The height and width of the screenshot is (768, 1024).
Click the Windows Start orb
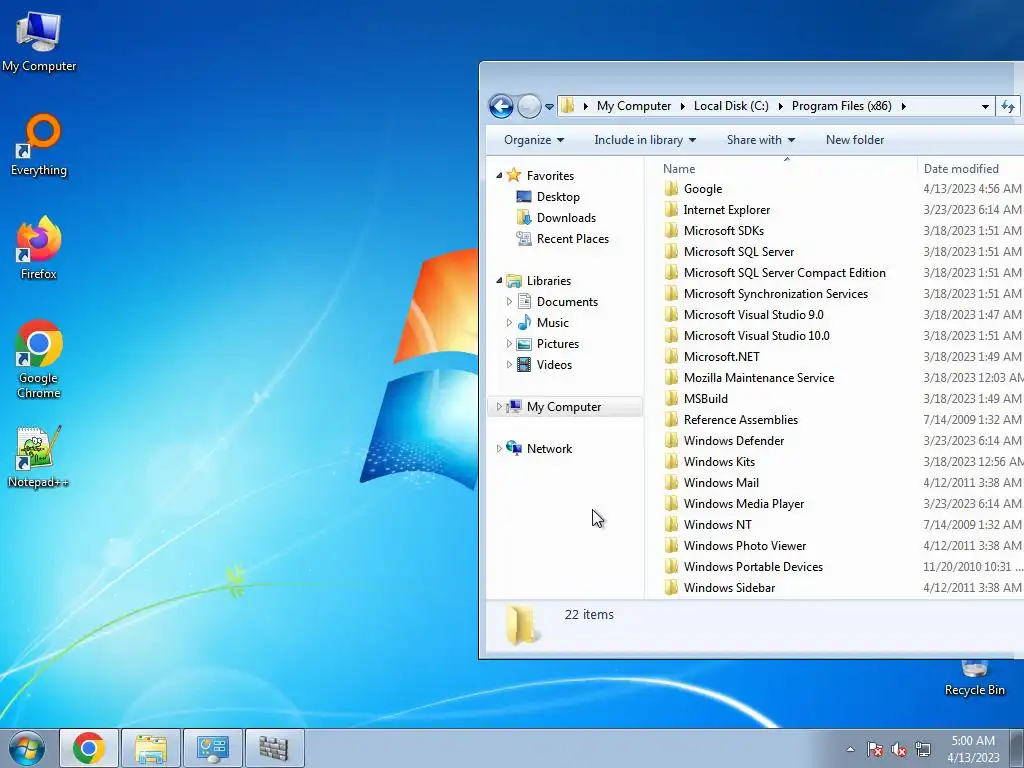tap(27, 748)
